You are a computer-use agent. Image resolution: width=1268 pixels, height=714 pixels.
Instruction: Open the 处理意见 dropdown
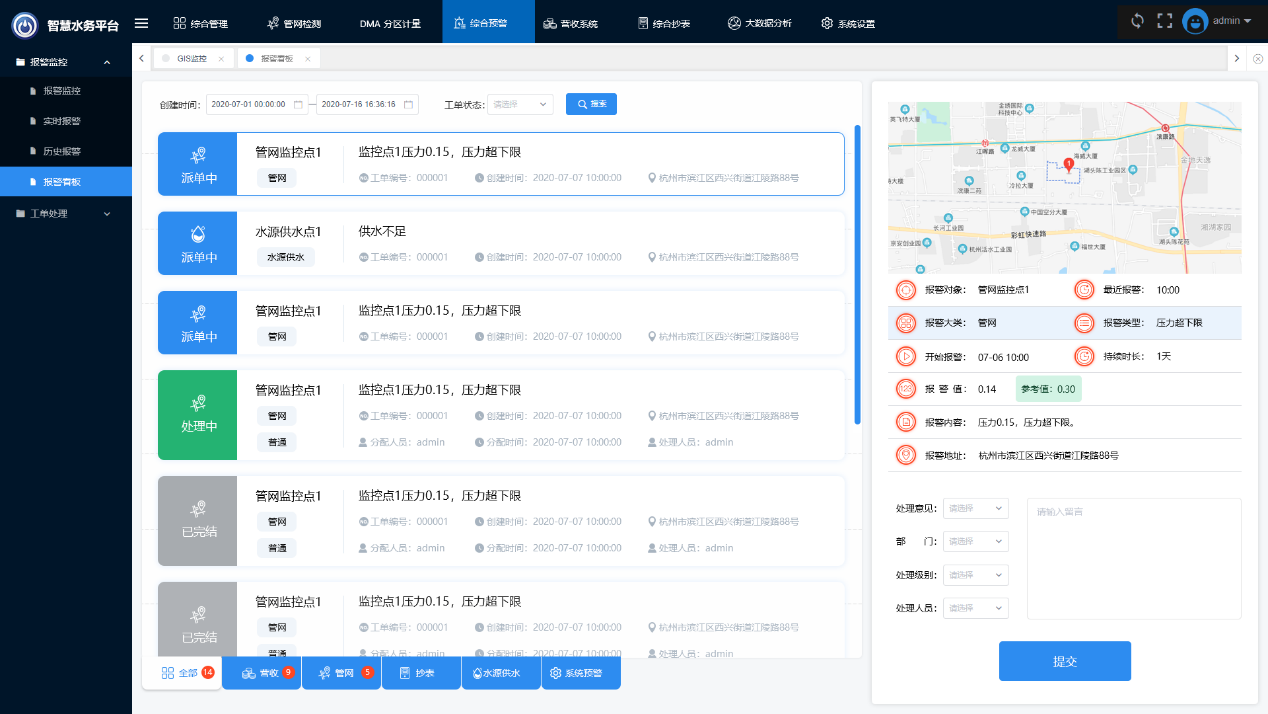975,509
